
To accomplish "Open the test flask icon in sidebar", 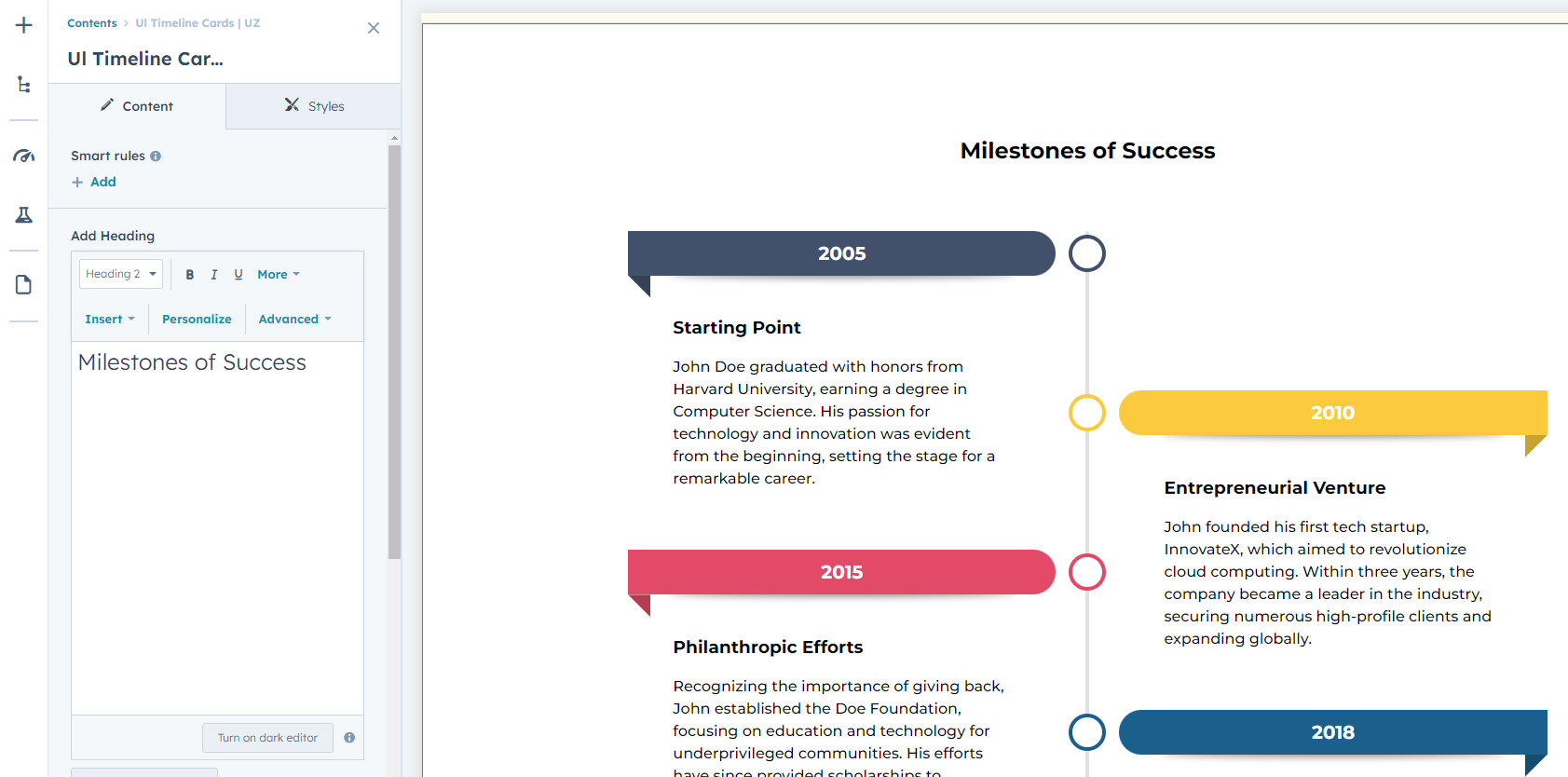I will (x=24, y=215).
